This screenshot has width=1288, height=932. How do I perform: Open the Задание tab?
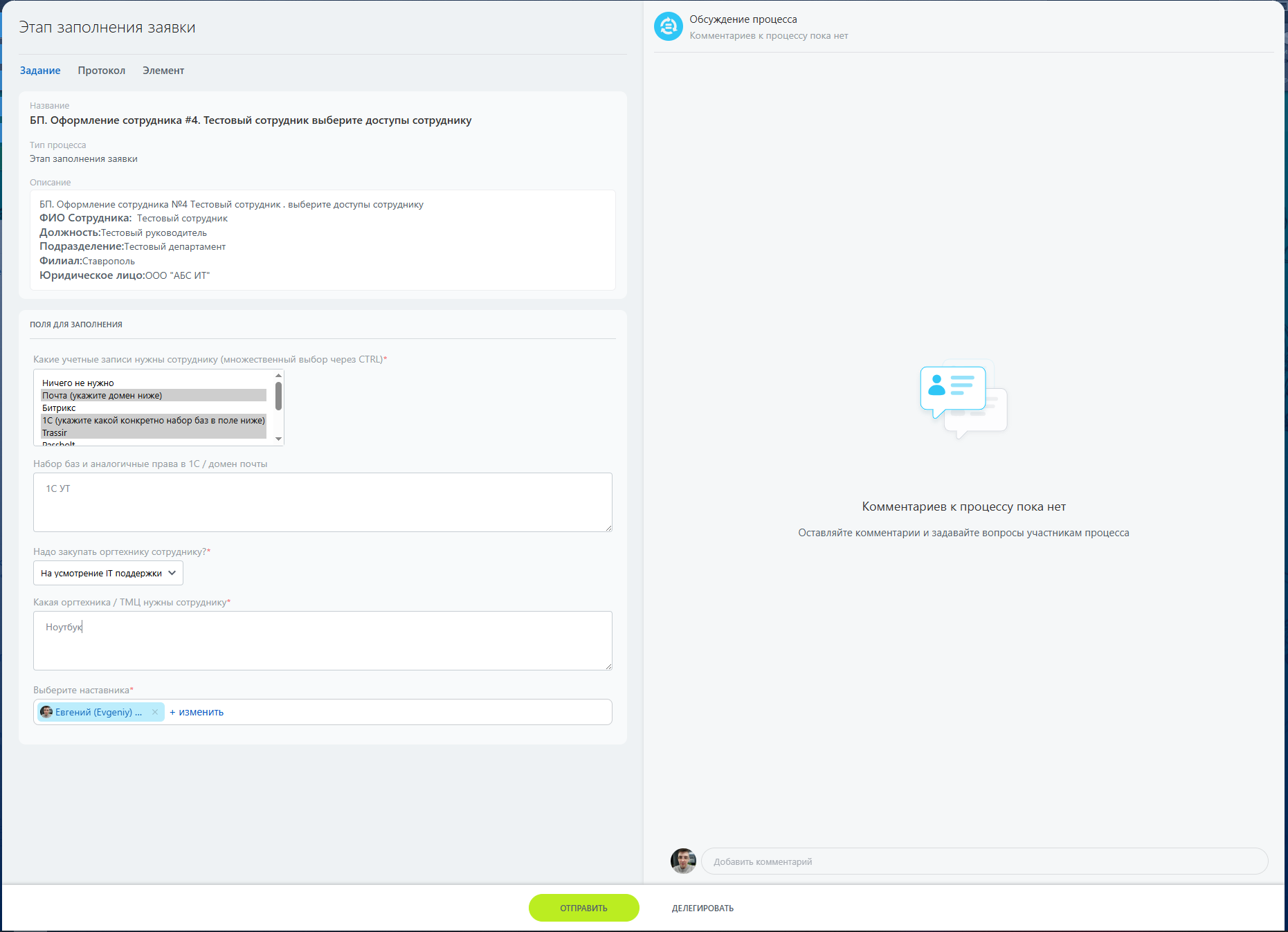point(40,71)
